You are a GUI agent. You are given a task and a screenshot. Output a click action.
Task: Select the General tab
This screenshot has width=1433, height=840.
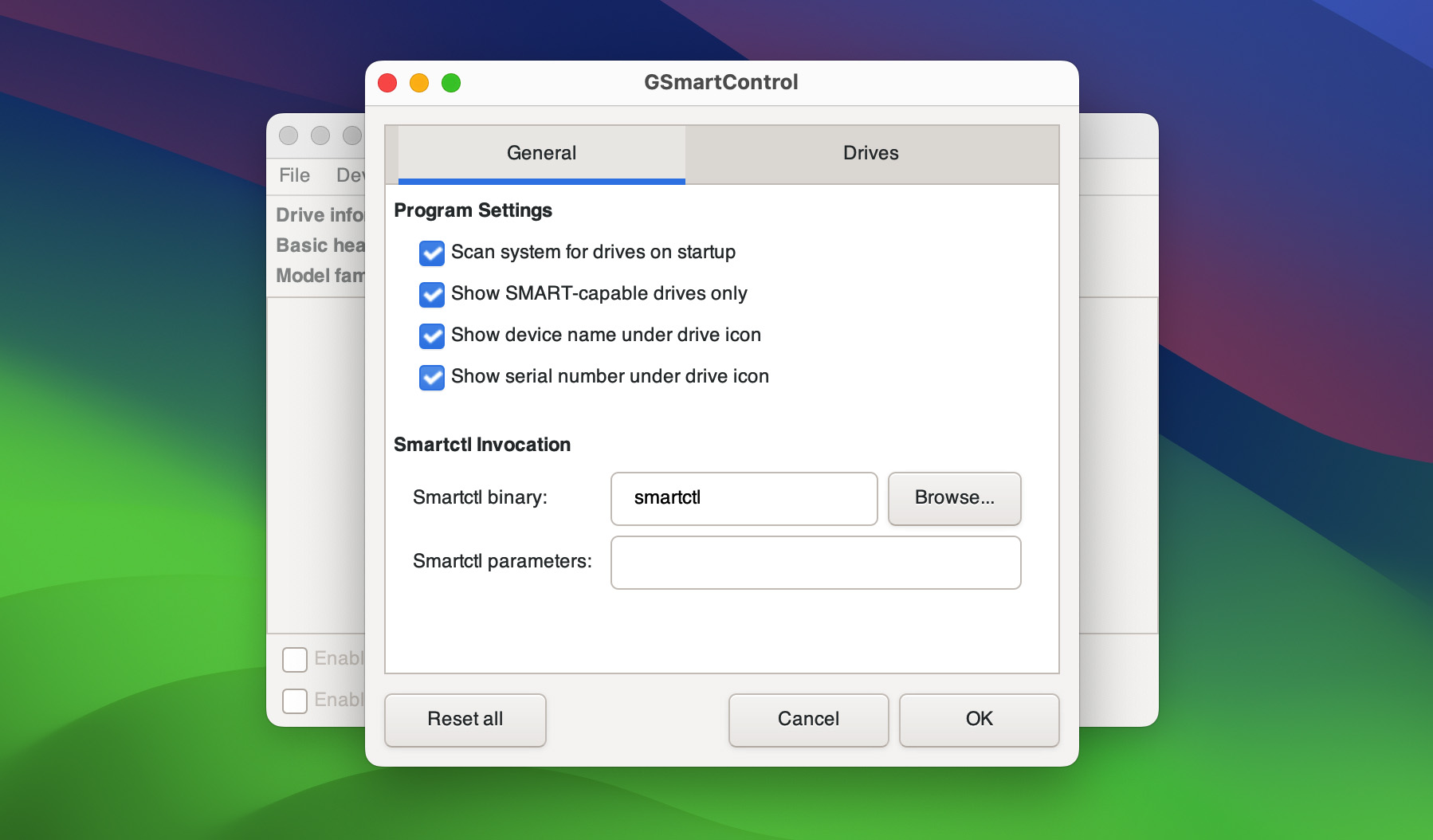click(541, 153)
